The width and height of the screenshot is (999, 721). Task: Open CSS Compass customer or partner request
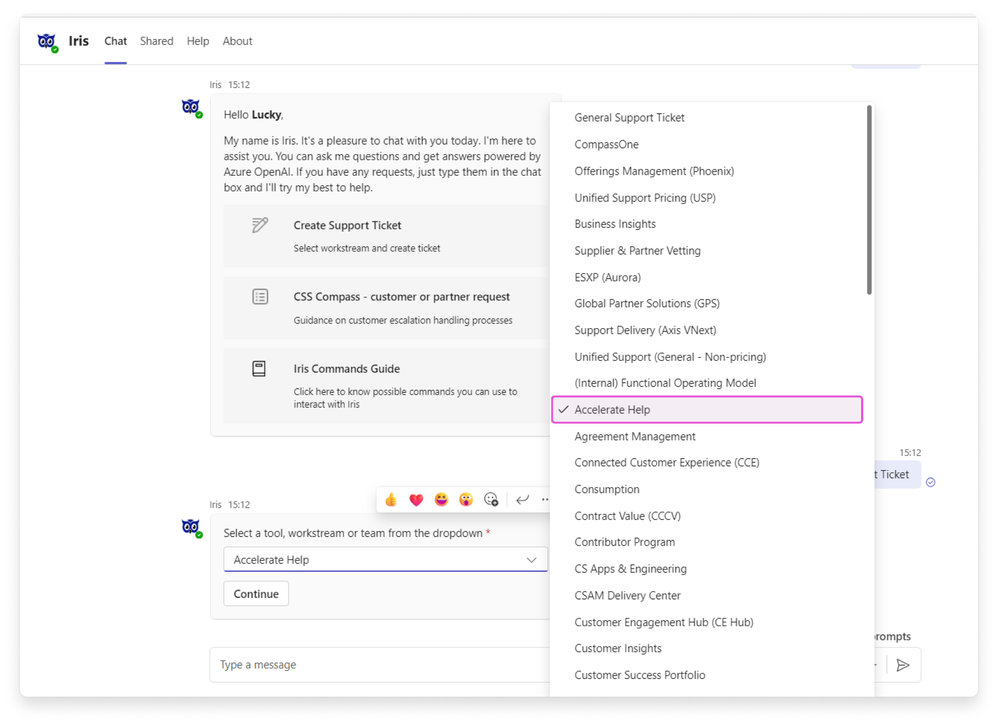click(386, 308)
